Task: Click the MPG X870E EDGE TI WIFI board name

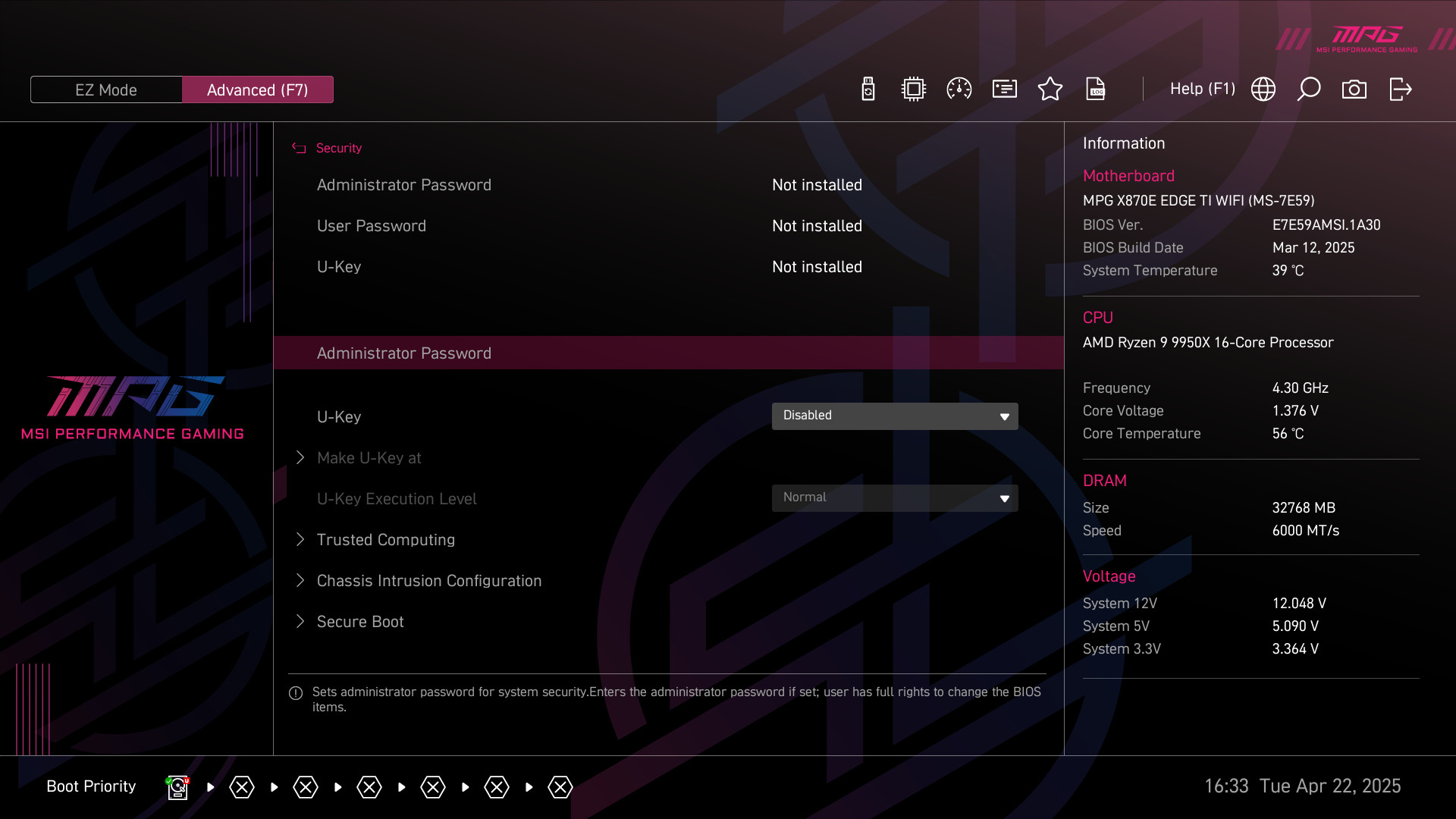Action: point(1198,201)
